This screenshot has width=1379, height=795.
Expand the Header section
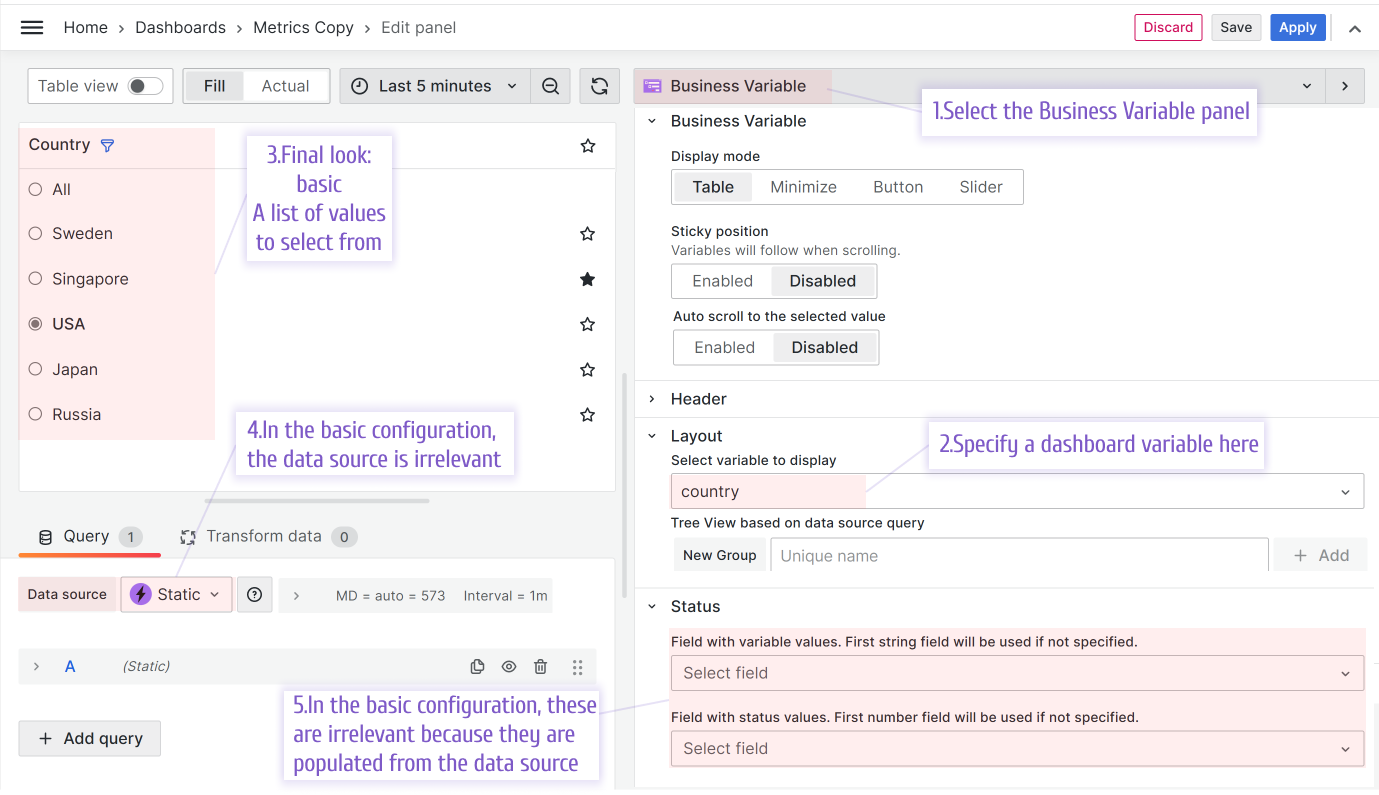pos(698,398)
